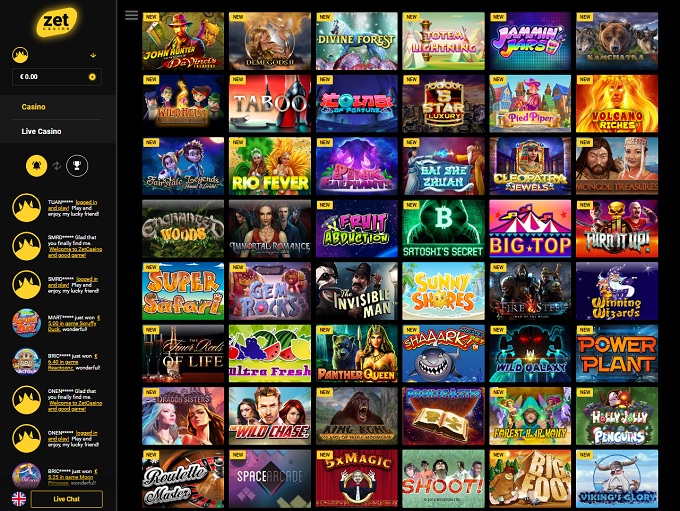Click the 'logged in and play' link from TUAN

tap(73, 205)
